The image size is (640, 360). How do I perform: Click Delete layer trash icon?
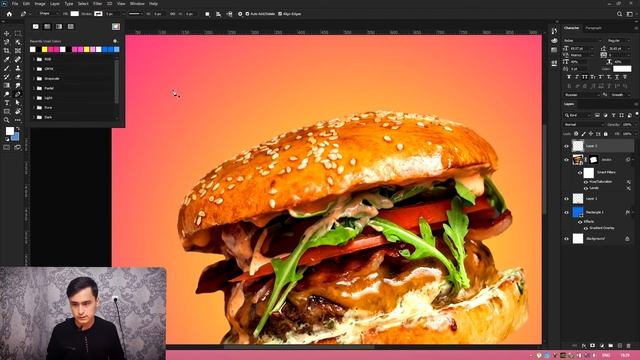[628, 346]
